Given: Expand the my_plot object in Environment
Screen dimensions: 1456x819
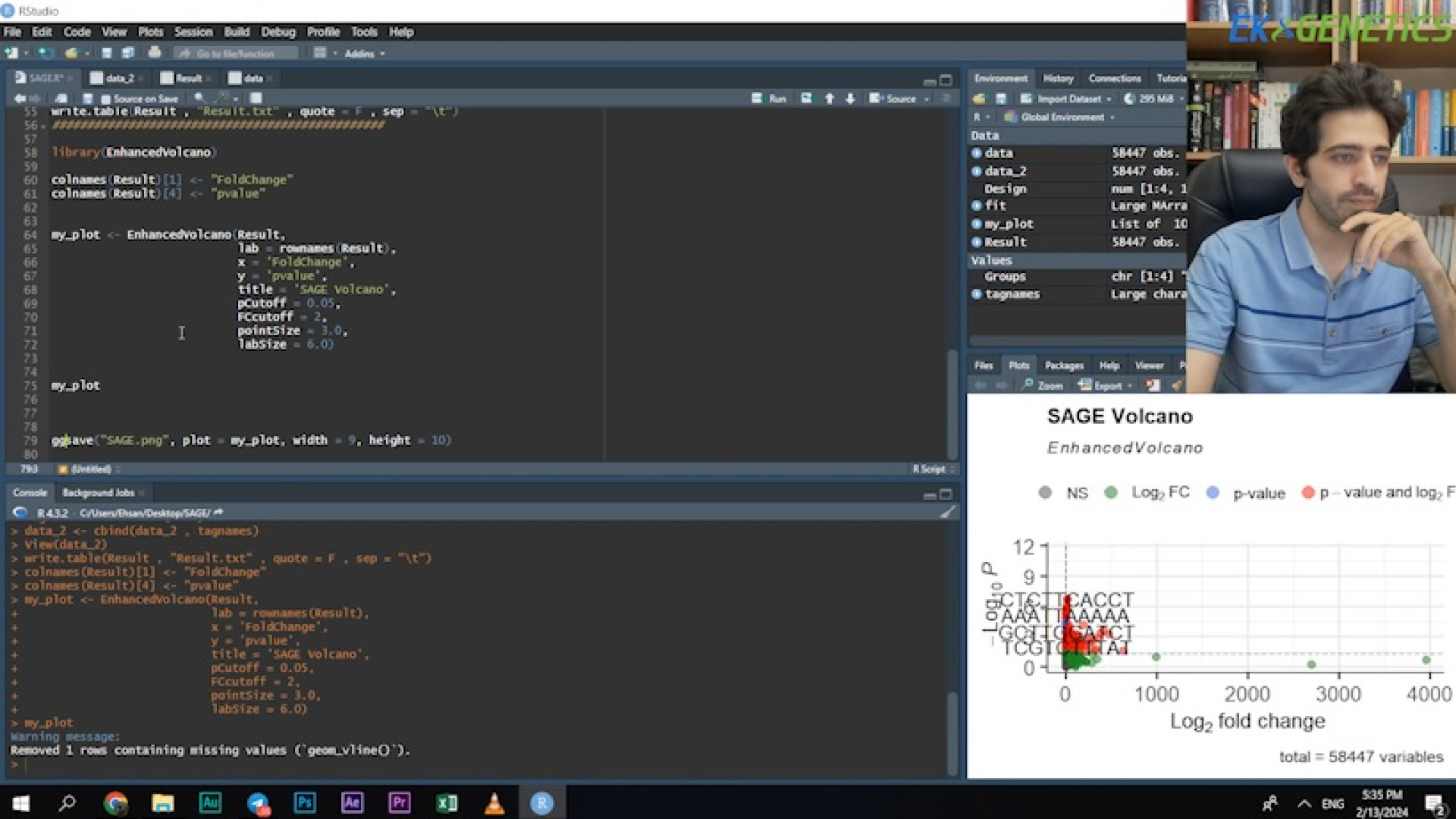Looking at the screenshot, I should 977,224.
